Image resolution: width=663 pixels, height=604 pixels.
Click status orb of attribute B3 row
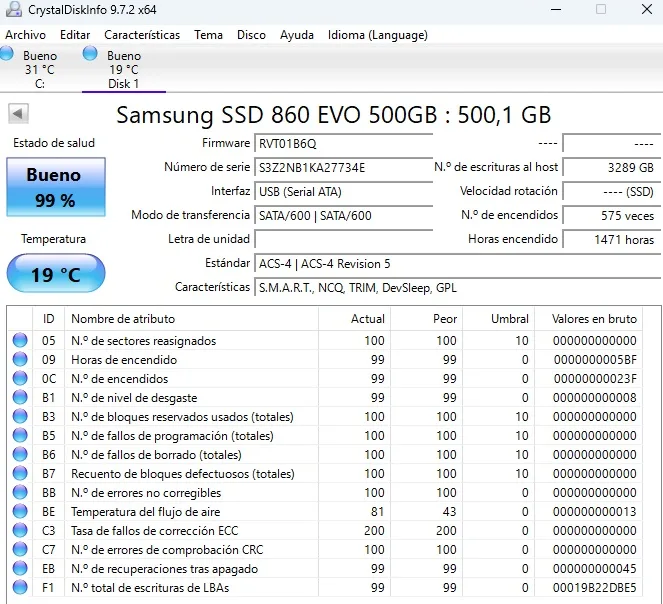click(x=20, y=416)
